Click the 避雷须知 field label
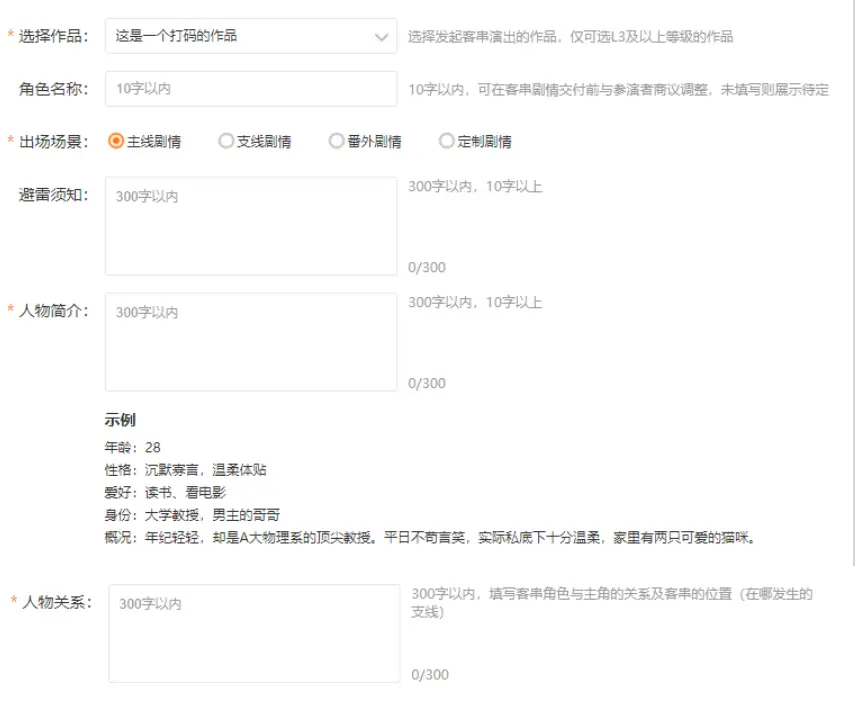 [x=54, y=195]
